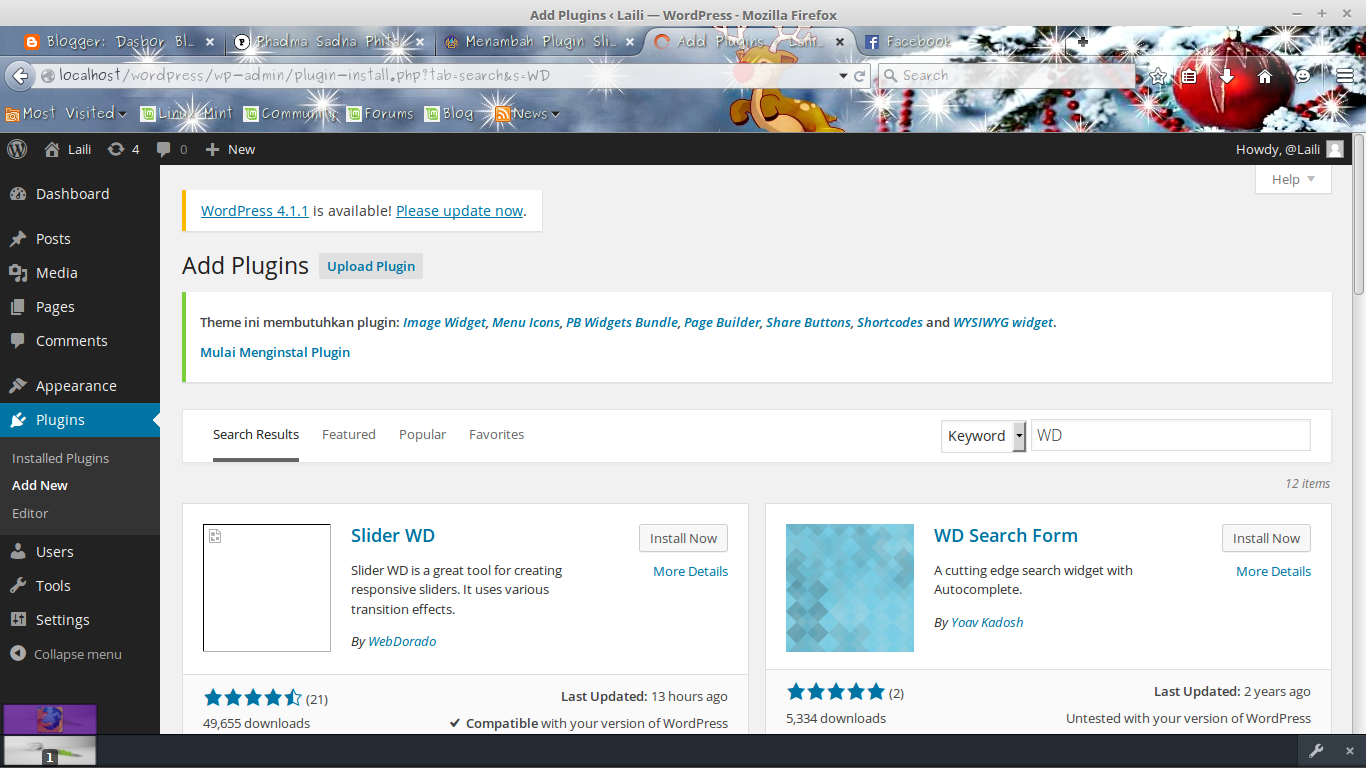The image size is (1366, 768).
Task: Click the WD Search Form plugin thumbnail
Action: pos(850,588)
